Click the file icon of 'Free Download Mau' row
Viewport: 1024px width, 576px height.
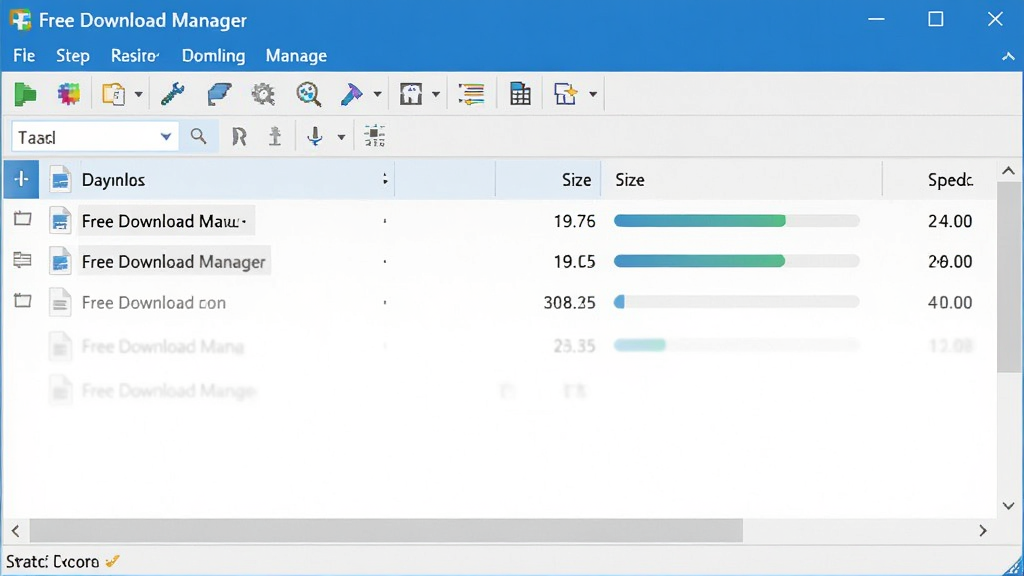(60, 221)
